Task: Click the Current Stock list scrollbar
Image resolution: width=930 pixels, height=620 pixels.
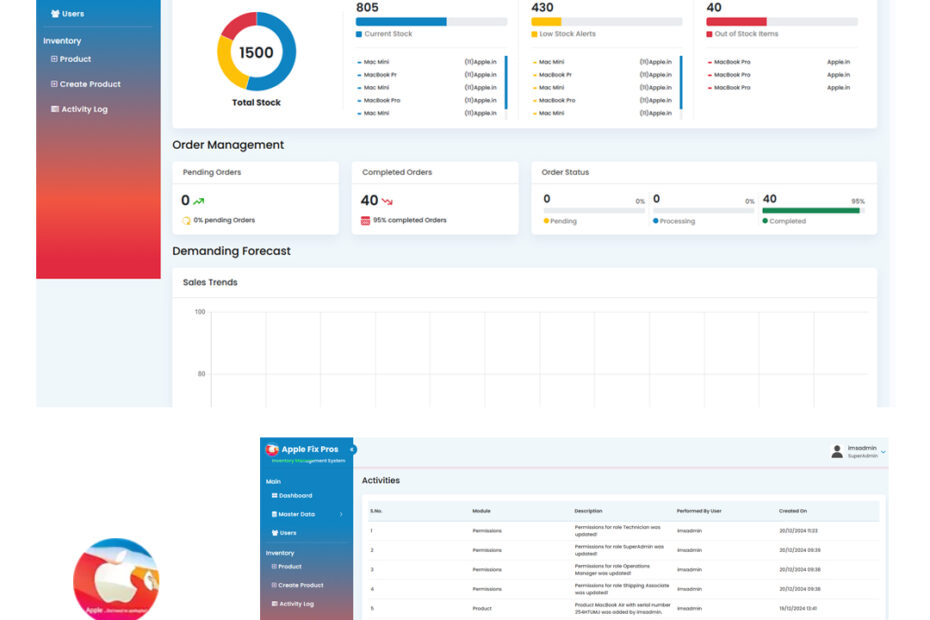Action: (x=506, y=82)
